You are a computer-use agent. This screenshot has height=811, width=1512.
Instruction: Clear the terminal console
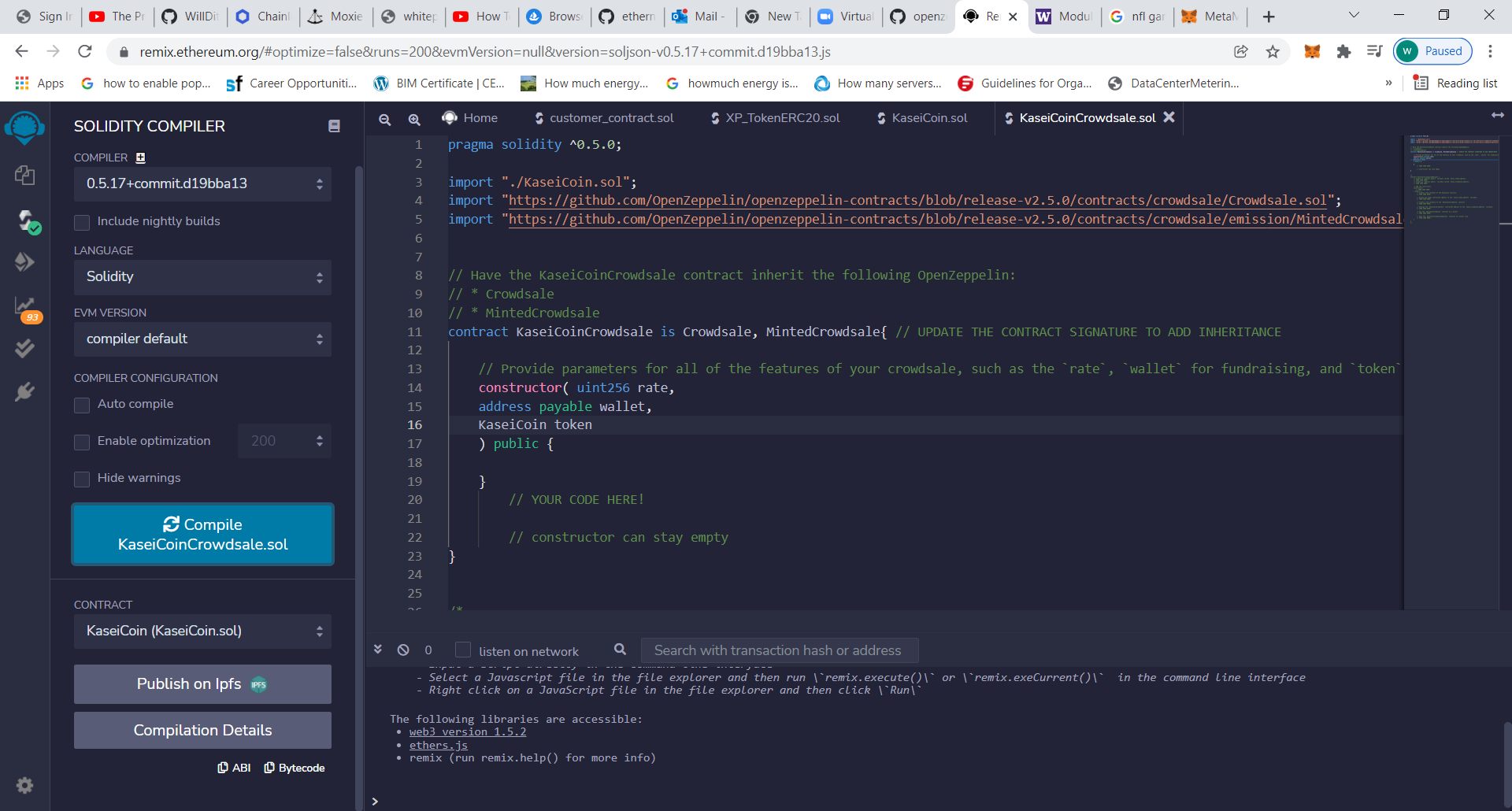[403, 650]
